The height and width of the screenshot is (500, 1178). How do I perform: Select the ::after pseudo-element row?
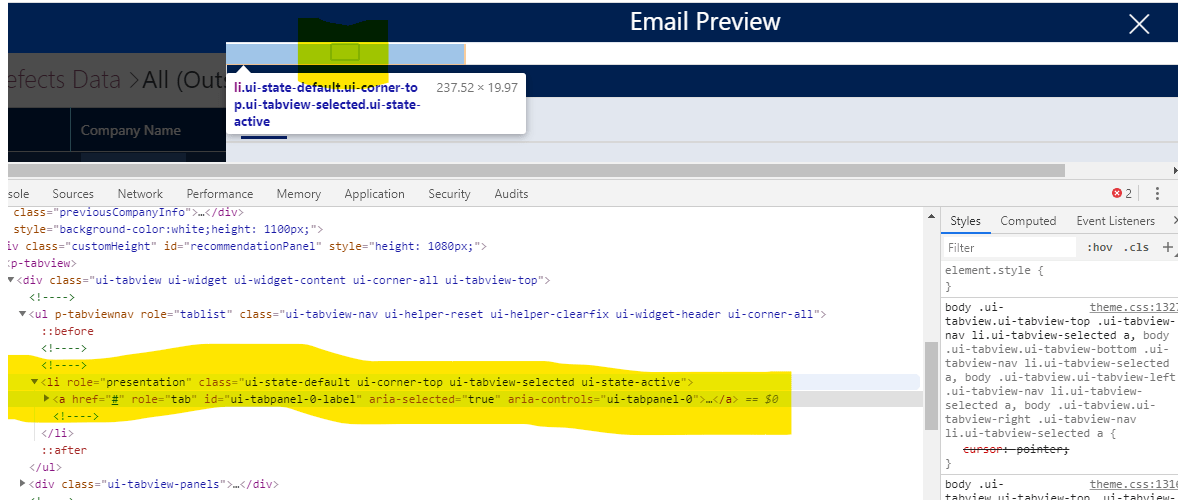tap(64, 450)
